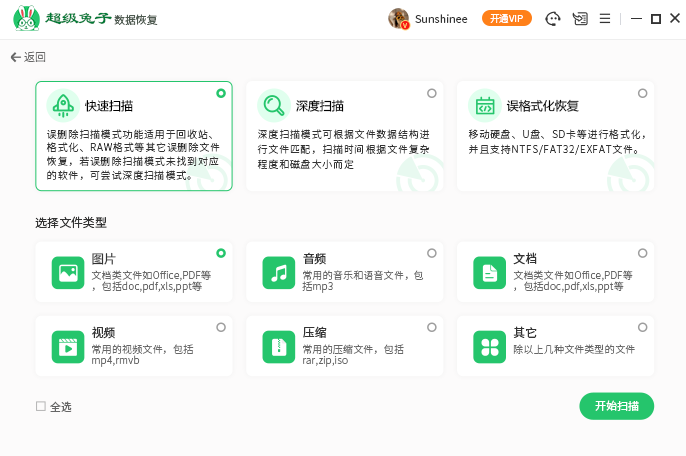The image size is (686, 456).
Task: Click the 快速扫描 title text
Action: click(109, 106)
